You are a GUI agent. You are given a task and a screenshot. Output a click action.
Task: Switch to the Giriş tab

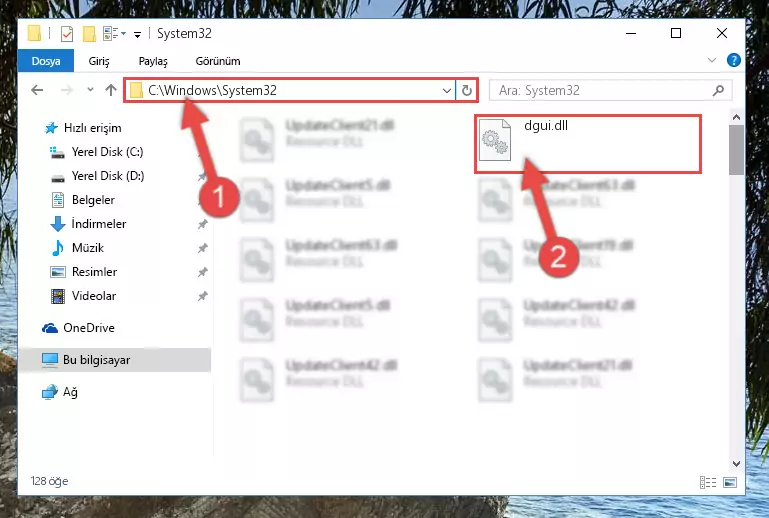tap(99, 61)
